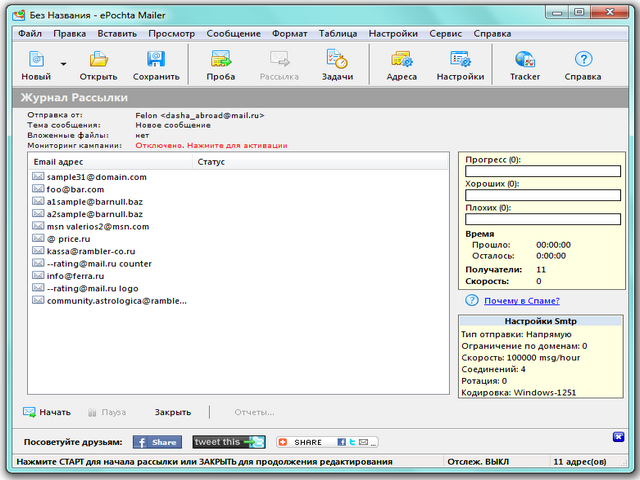Click the greyed Рассылка toolbar icon
Viewport: 640px width, 480px height.
point(280,60)
